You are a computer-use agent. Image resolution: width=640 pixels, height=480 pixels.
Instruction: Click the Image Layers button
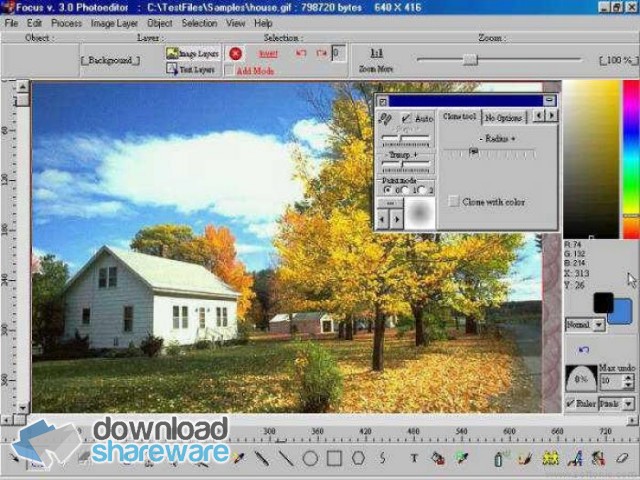coord(193,53)
